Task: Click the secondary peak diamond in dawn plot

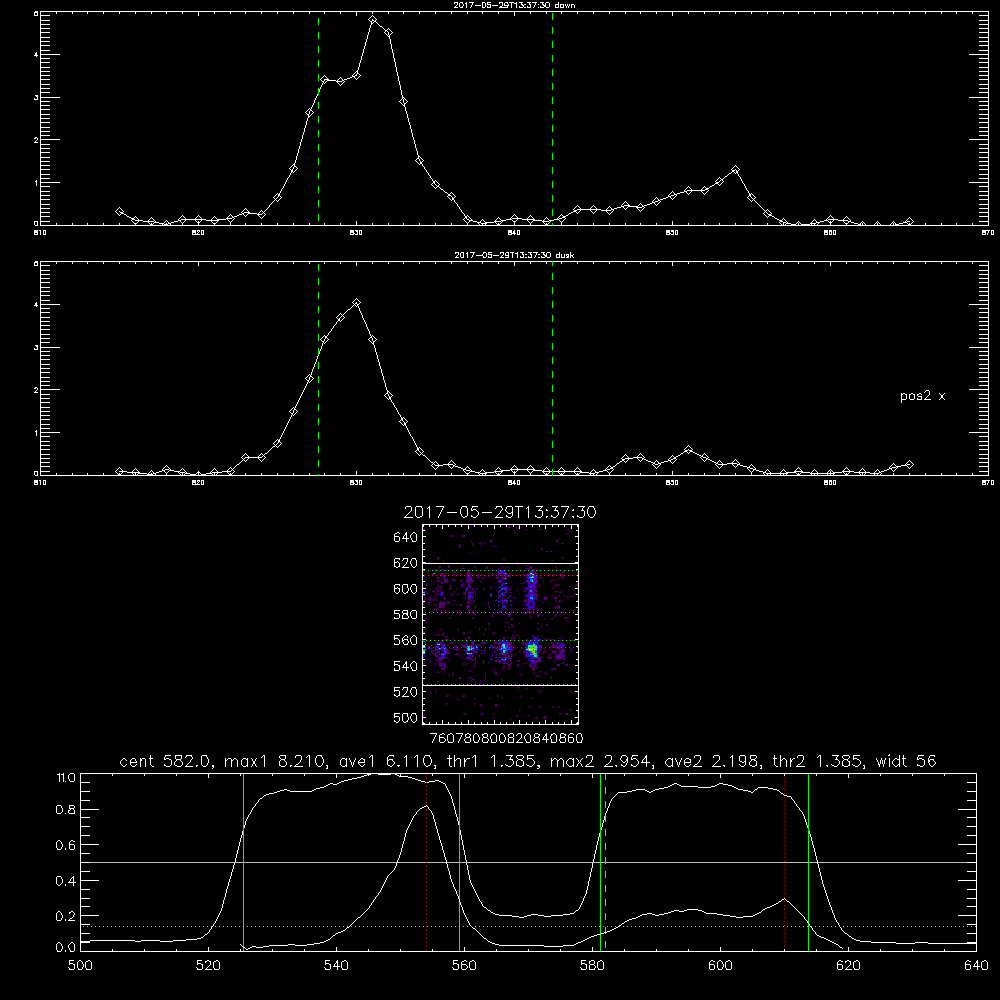Action: [x=735, y=170]
